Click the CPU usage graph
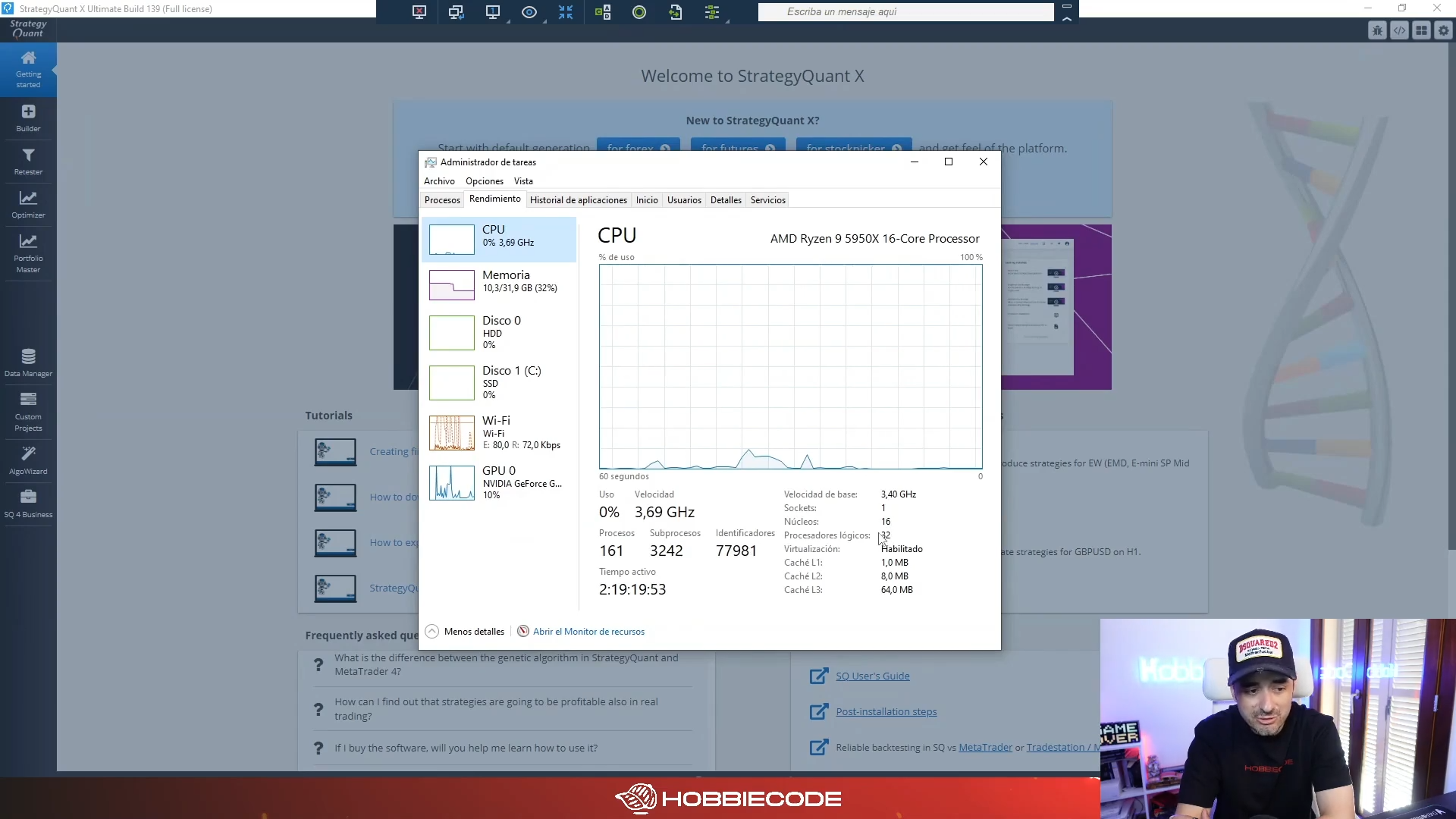1456x819 pixels. [x=790, y=367]
